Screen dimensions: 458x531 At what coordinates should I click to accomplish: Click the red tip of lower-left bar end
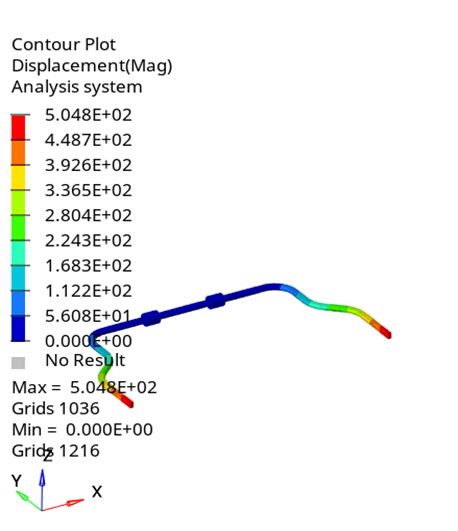[x=127, y=402]
